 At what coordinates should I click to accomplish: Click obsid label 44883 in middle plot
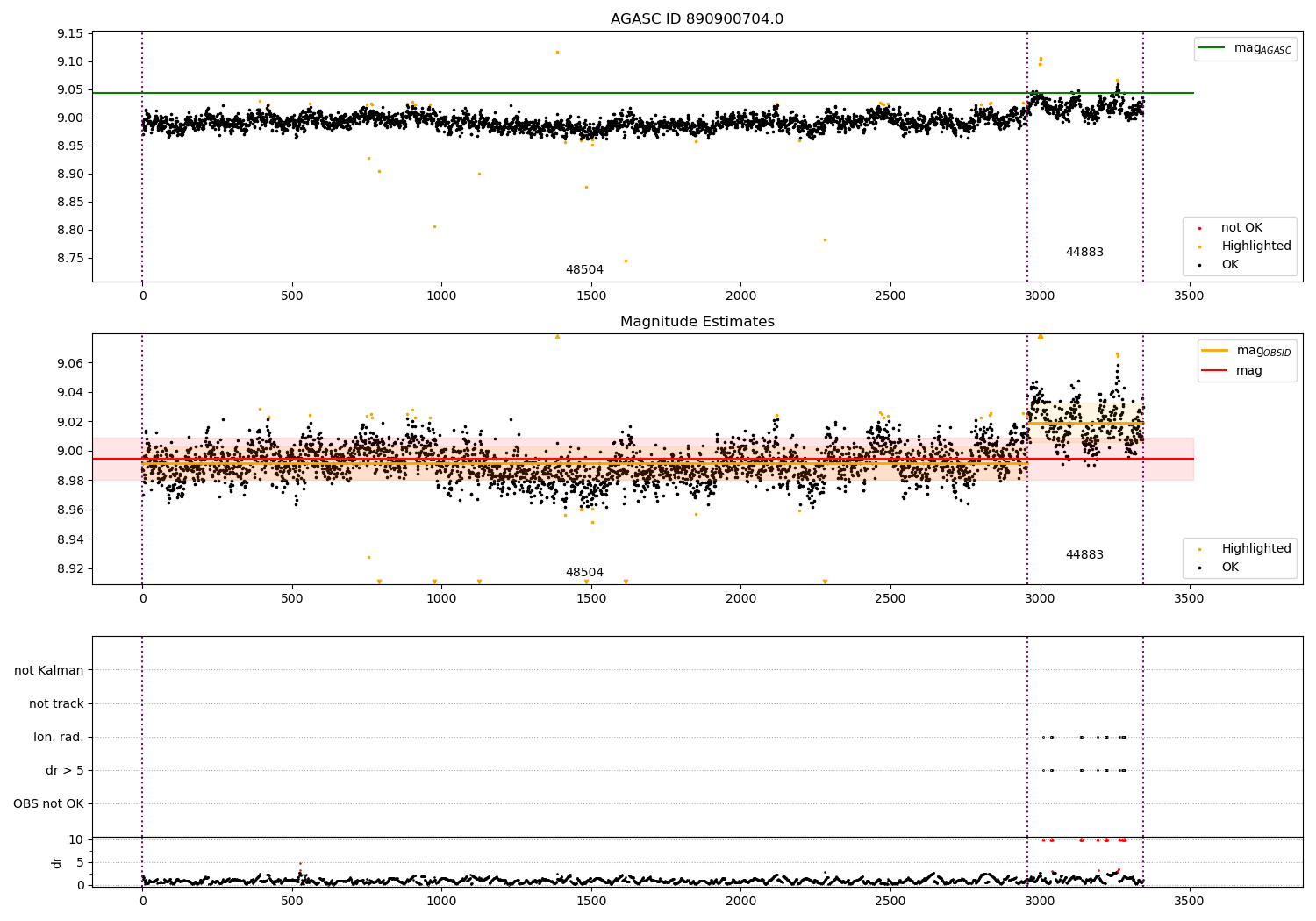click(x=1084, y=555)
